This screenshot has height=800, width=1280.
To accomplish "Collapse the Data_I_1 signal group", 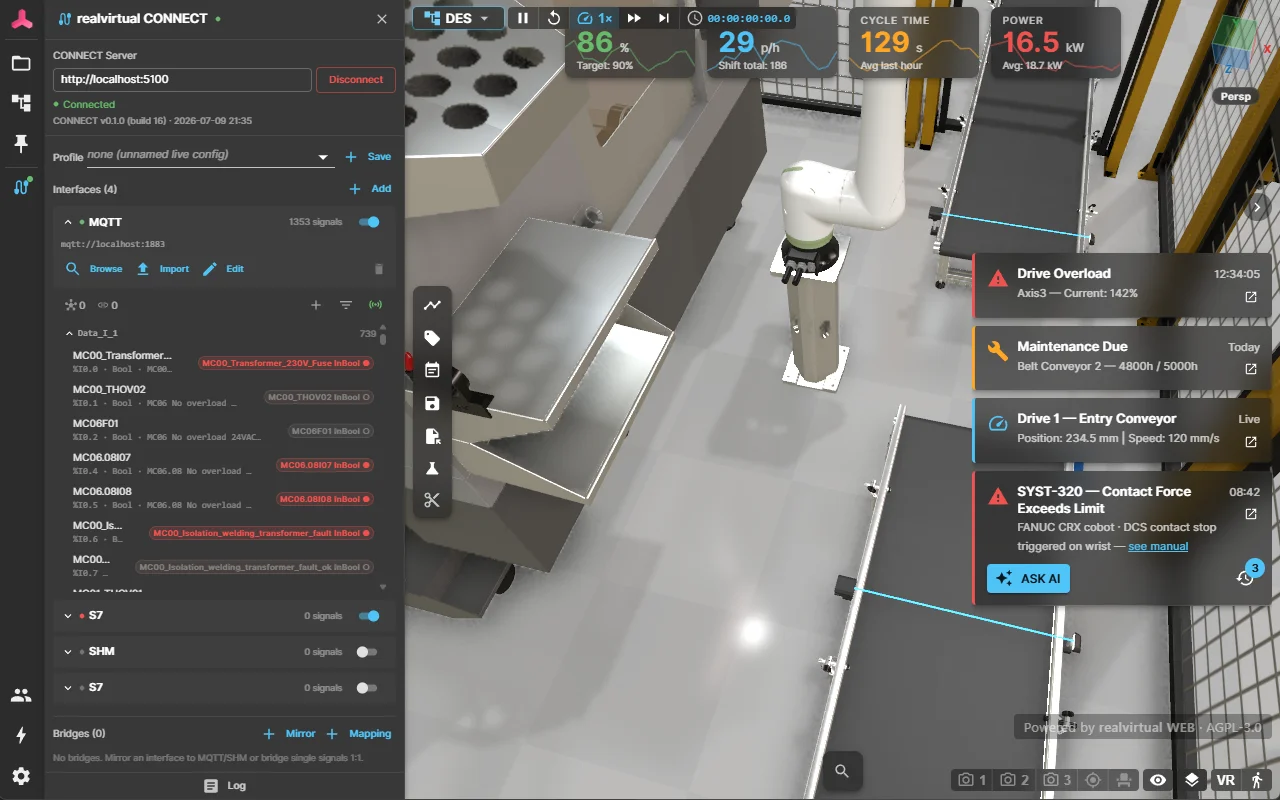I will pos(69,333).
